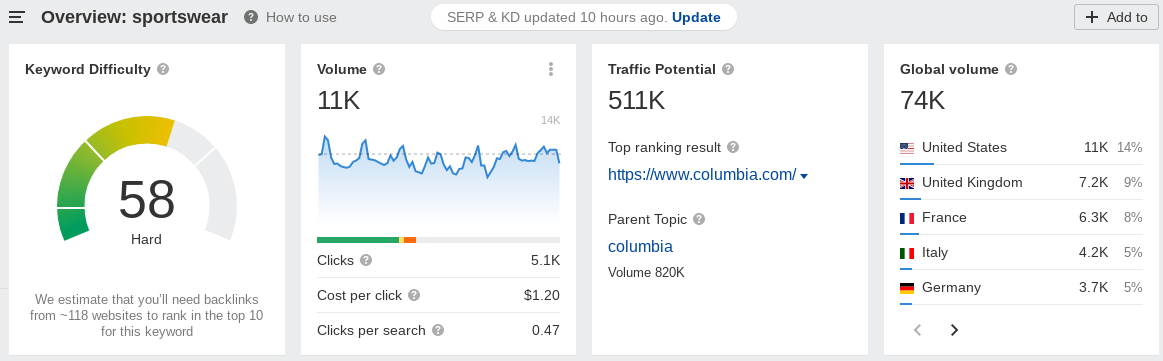Viewport: 1163px width, 361px height.
Task: Click the Update link for SERP & KD
Action: coord(696,17)
